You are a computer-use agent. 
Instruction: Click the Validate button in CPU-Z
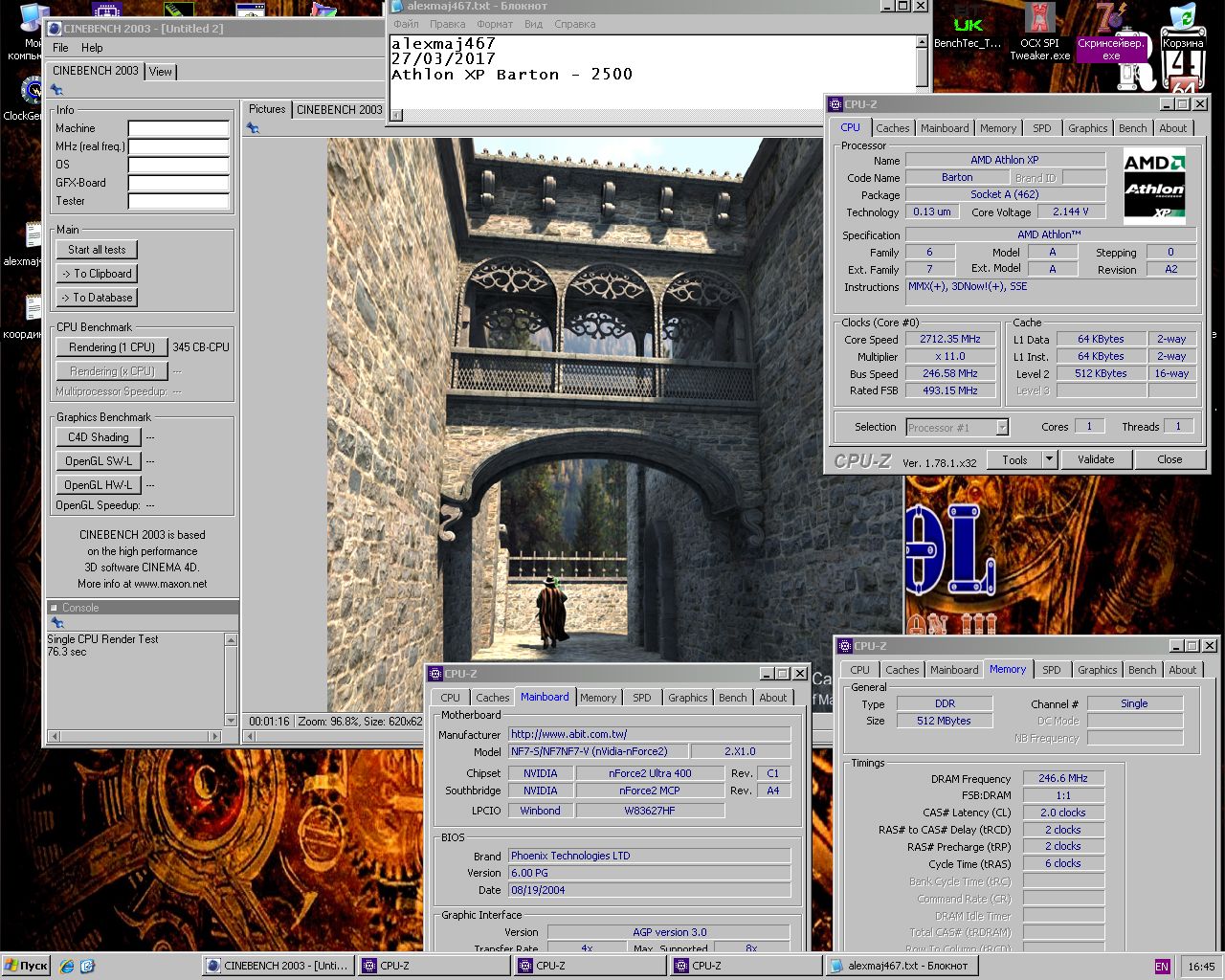(1096, 459)
